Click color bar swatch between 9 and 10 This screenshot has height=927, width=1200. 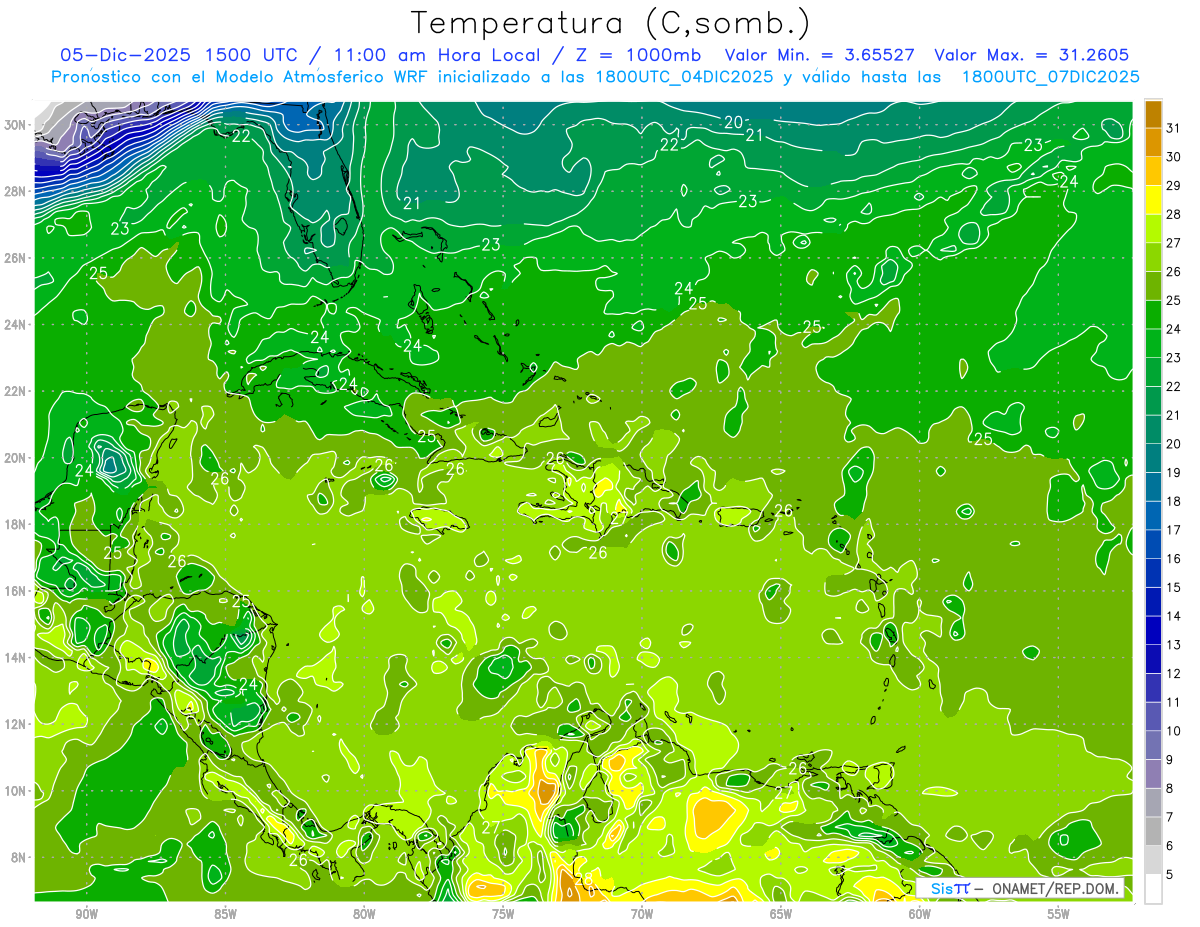[1153, 745]
